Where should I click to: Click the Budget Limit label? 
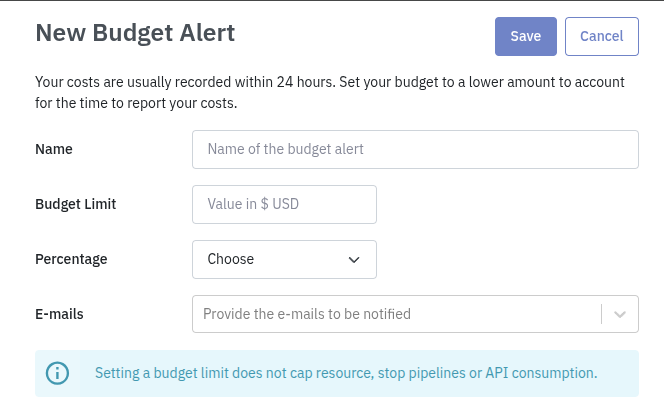click(x=75, y=204)
